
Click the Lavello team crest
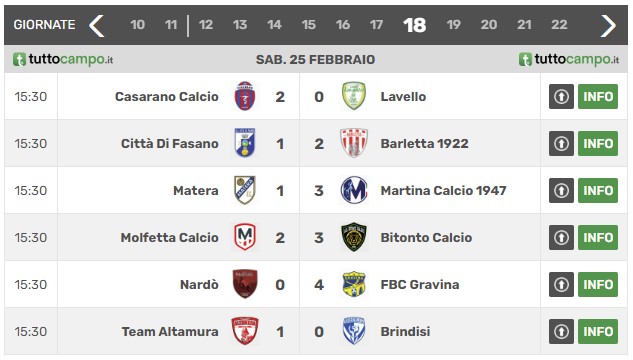[x=354, y=96]
